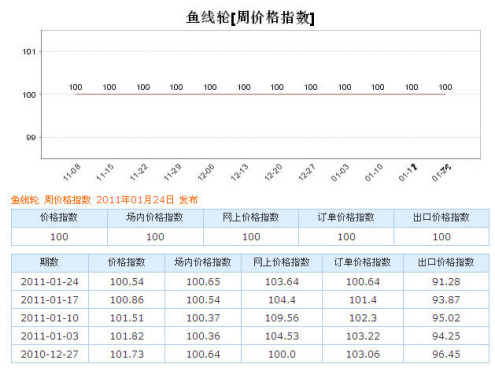This screenshot has height=375, width=495.
Task: Click the period cell 2011-01-10
Action: click(49, 318)
